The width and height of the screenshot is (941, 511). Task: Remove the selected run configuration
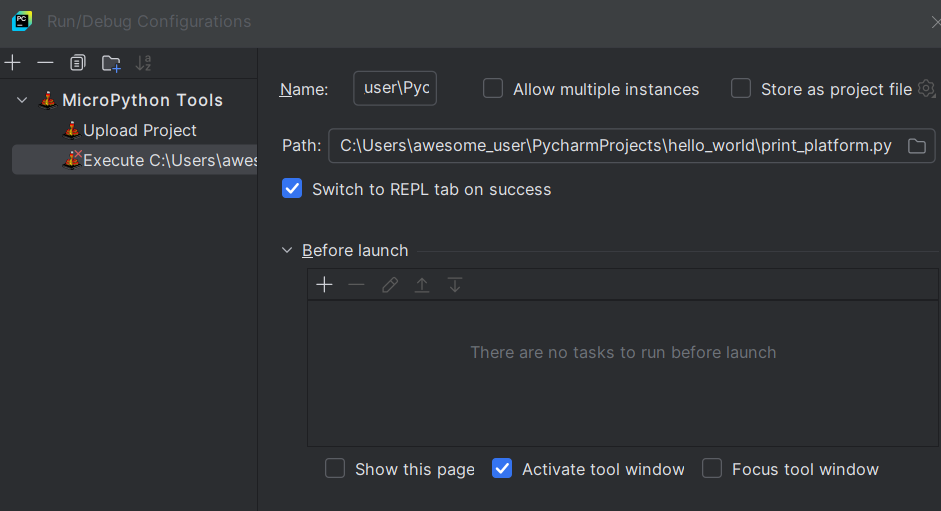tap(45, 63)
